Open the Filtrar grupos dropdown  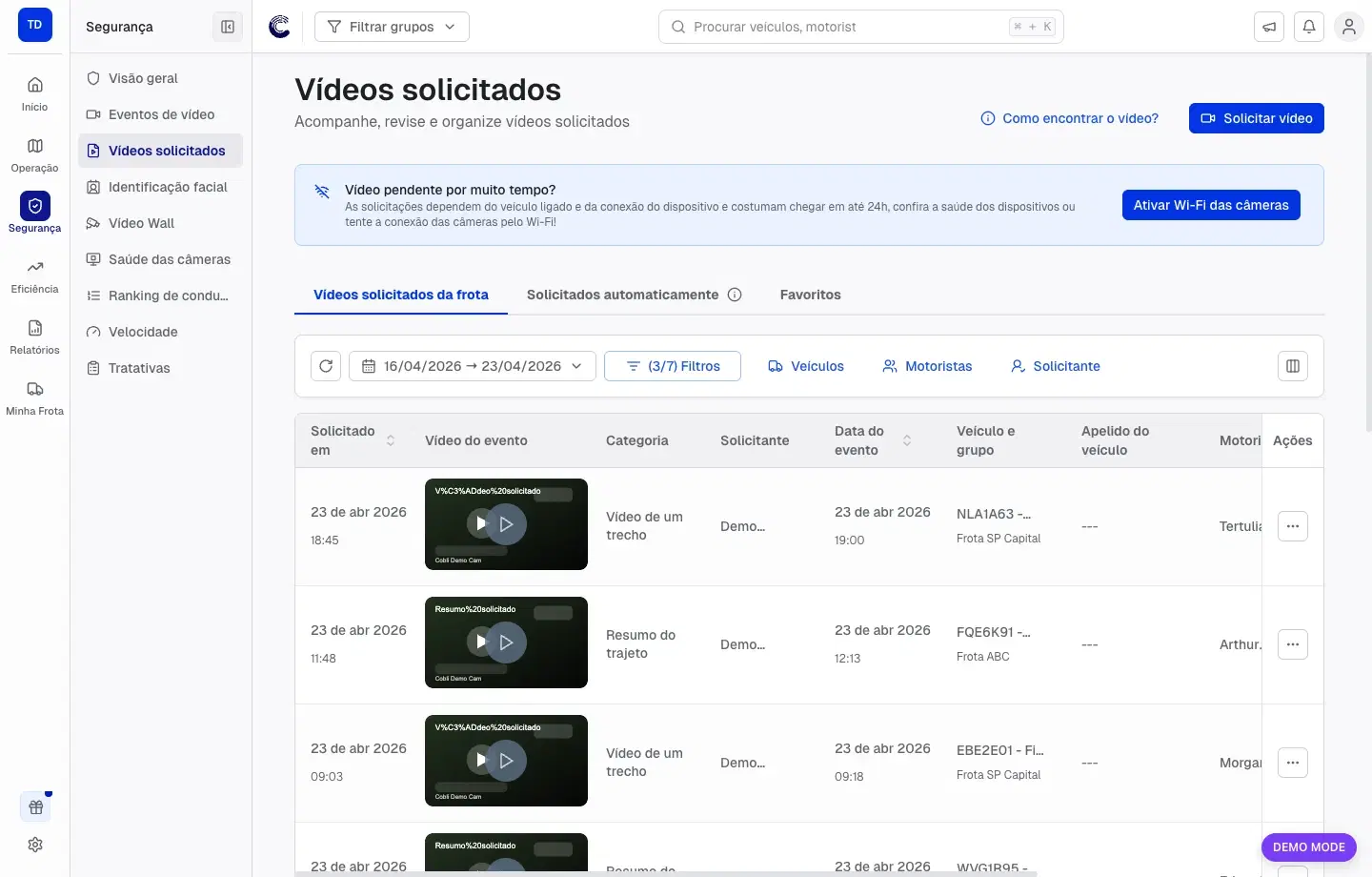(392, 27)
